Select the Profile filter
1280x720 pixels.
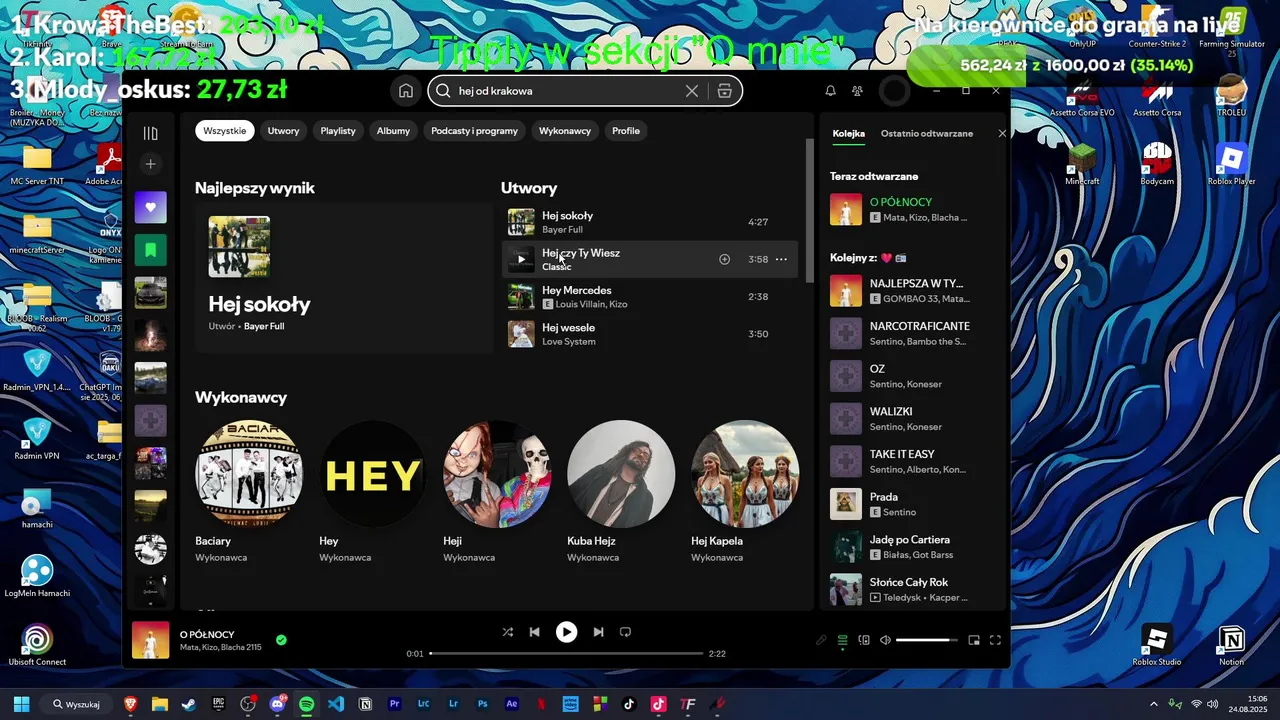[626, 131]
